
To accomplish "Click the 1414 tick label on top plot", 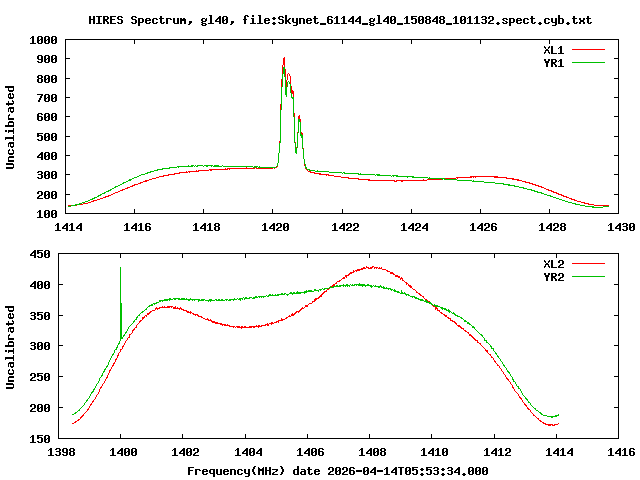I will 68,227.
